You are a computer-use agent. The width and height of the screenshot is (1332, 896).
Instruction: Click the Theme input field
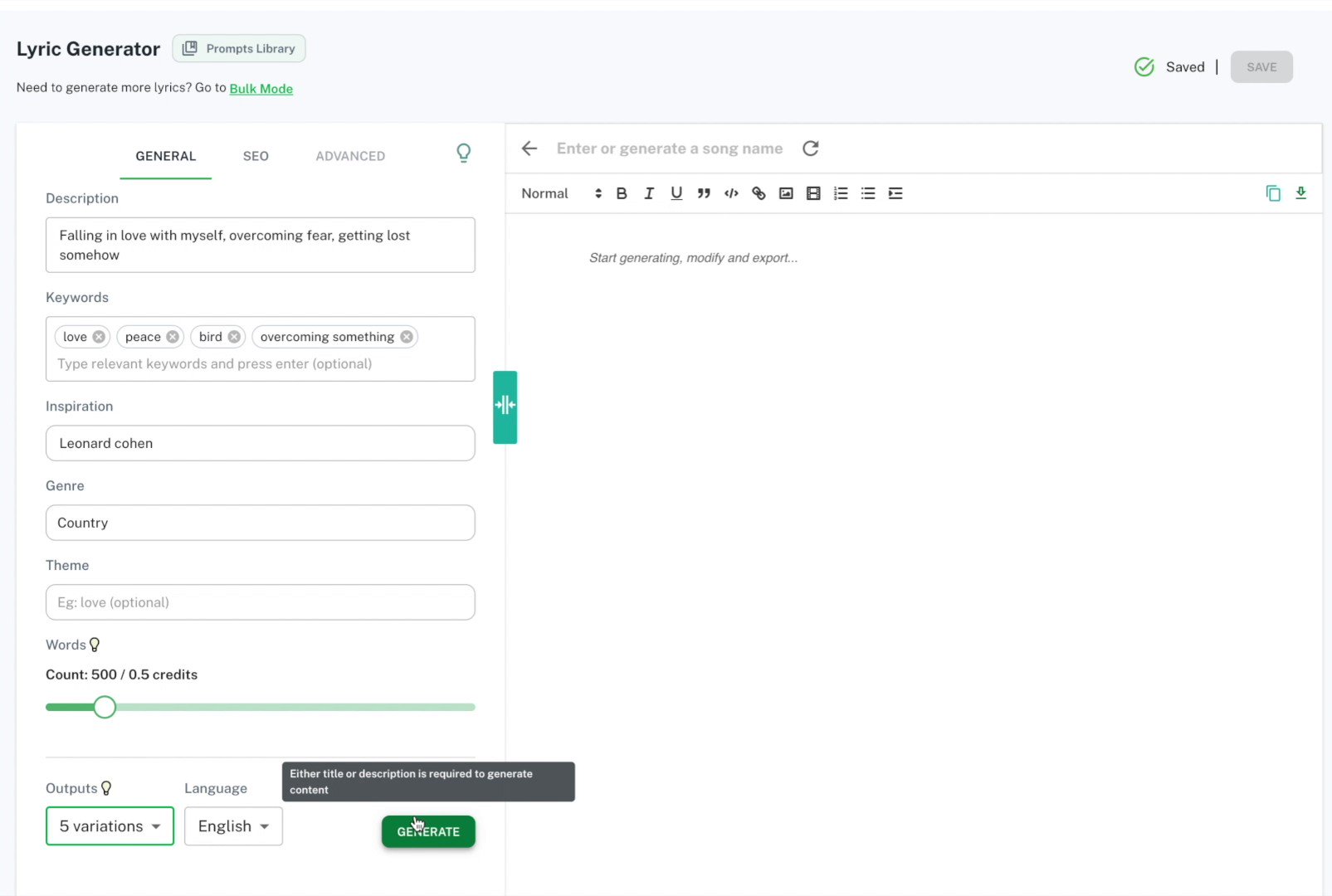pos(261,602)
